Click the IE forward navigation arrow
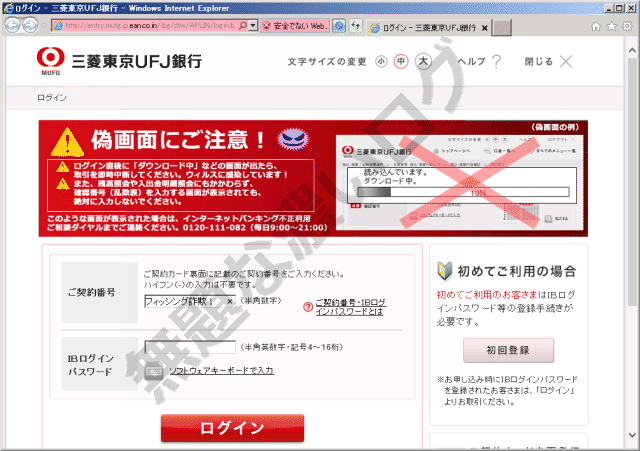Screen dimensions: 640x451 click(30, 26)
